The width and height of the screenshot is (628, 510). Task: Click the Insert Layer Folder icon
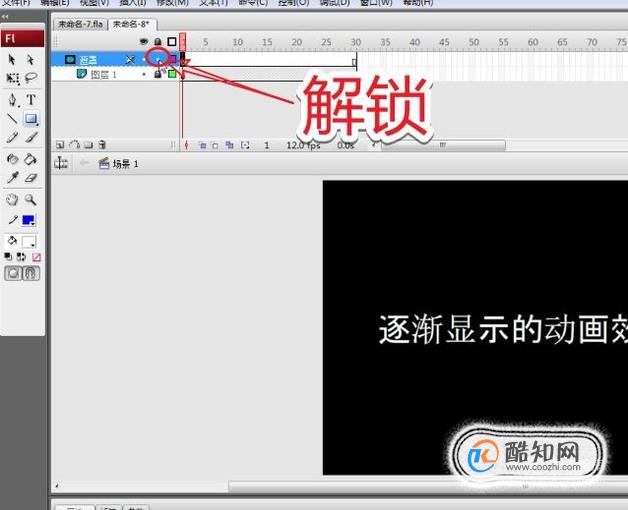[89, 145]
